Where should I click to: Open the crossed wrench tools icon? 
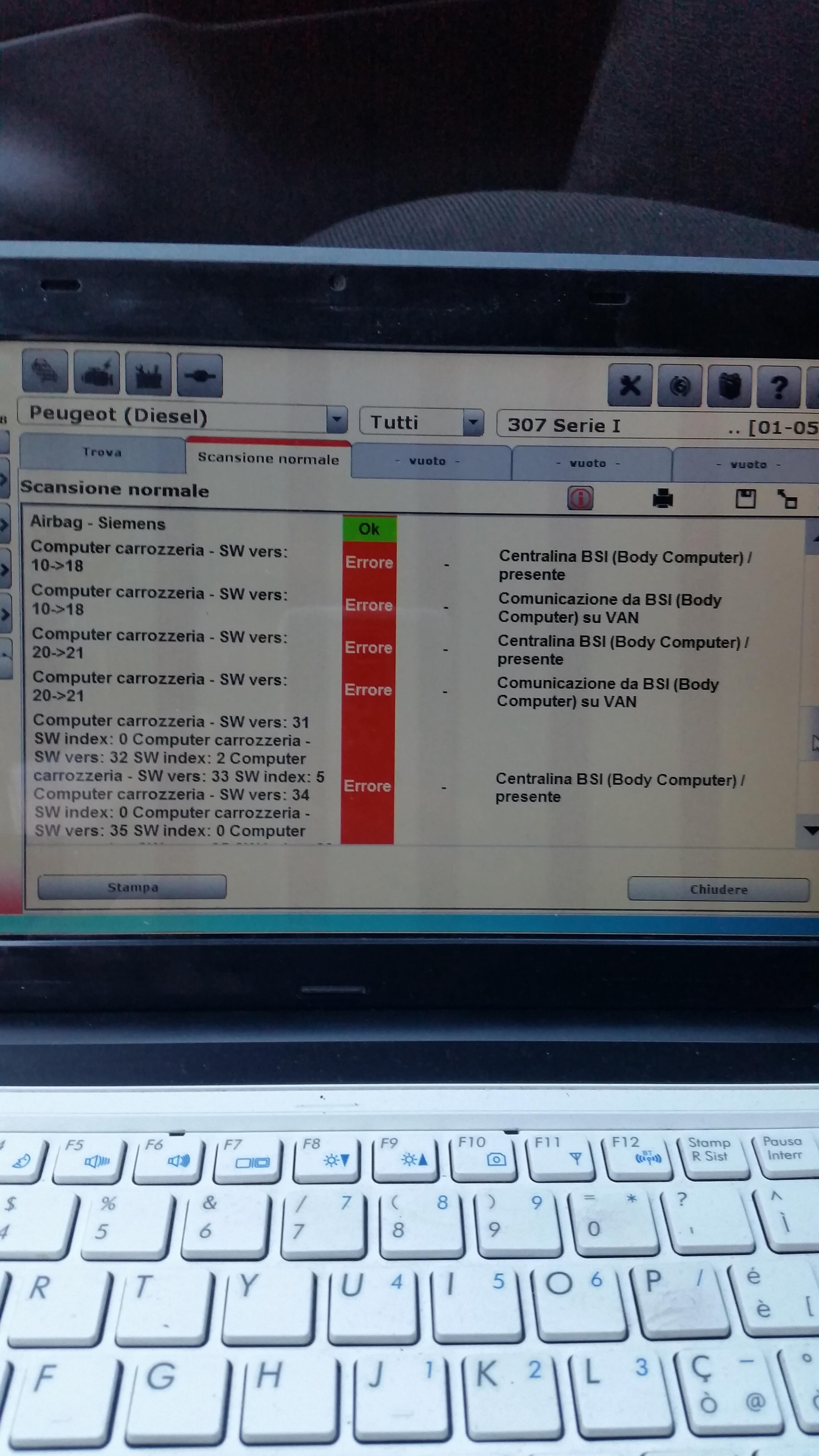630,386
